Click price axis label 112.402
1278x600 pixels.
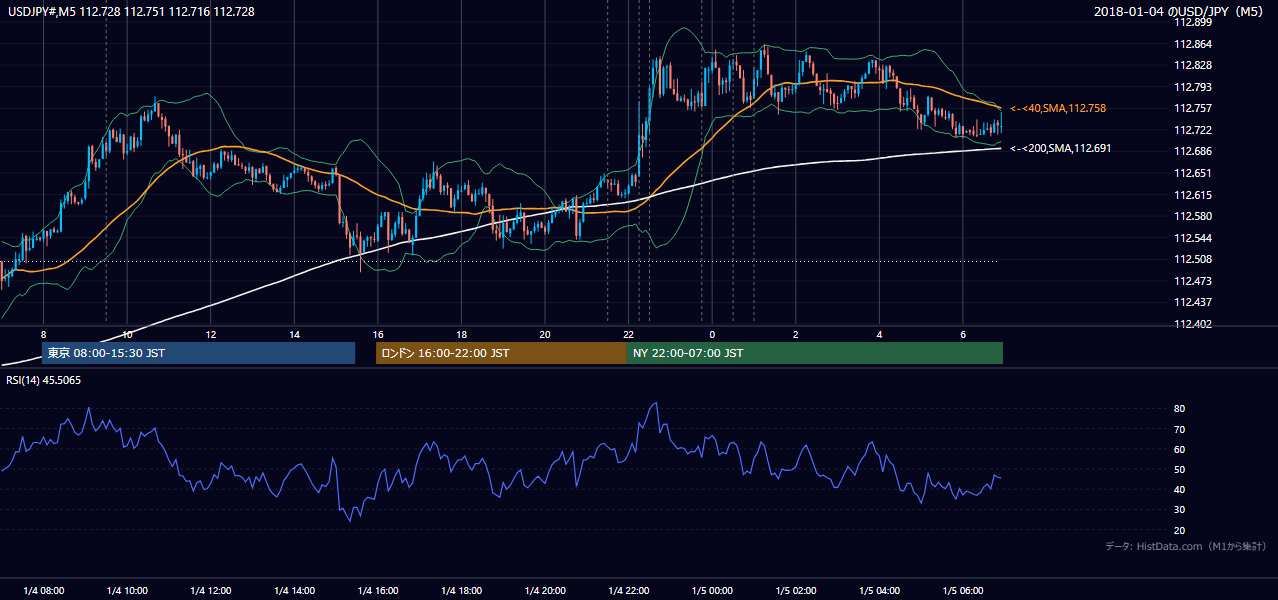[x=1192, y=324]
